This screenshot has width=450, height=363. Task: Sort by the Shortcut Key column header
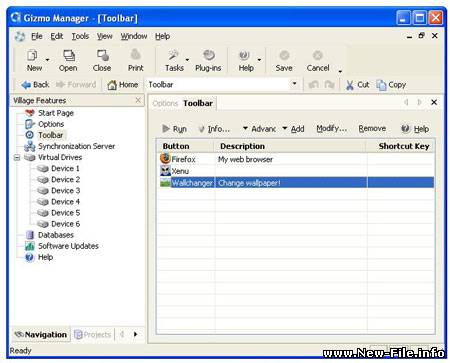(400, 146)
